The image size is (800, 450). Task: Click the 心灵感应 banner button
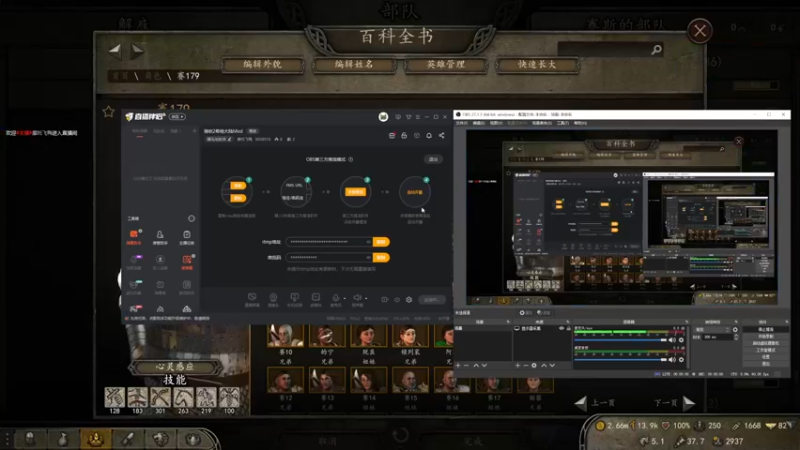click(x=175, y=367)
